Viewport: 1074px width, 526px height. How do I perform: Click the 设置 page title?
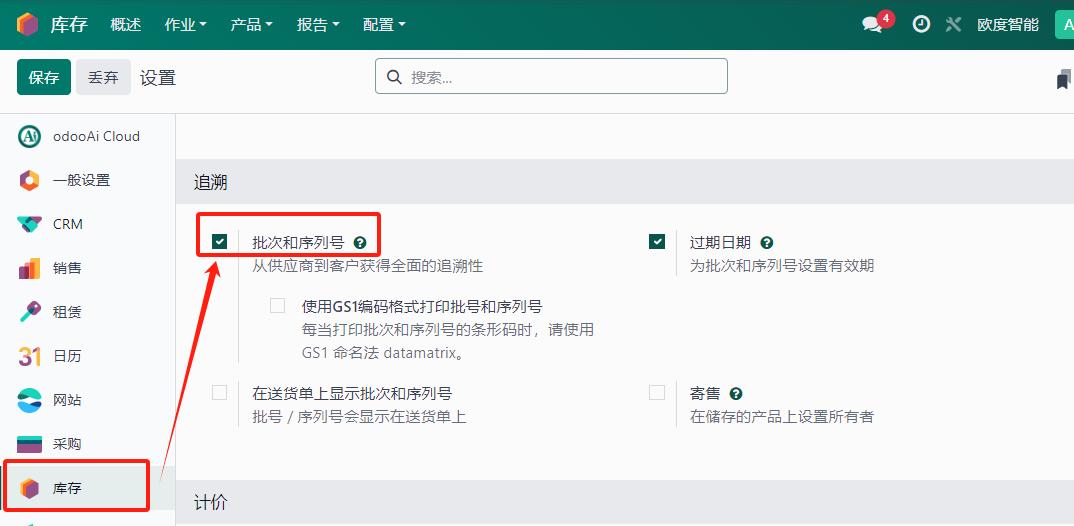pos(158,77)
